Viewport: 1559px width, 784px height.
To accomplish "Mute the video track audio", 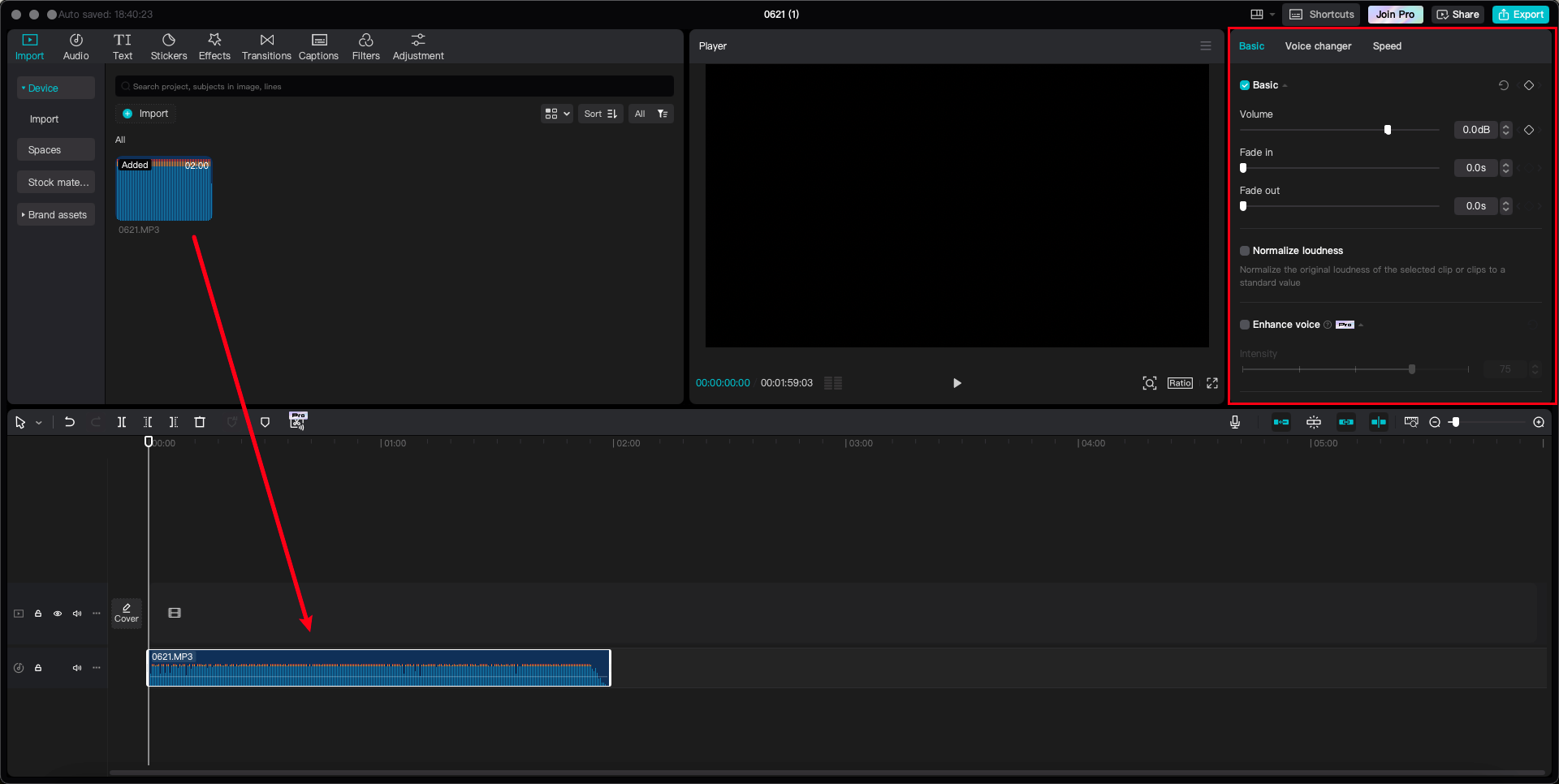I will tap(77, 614).
